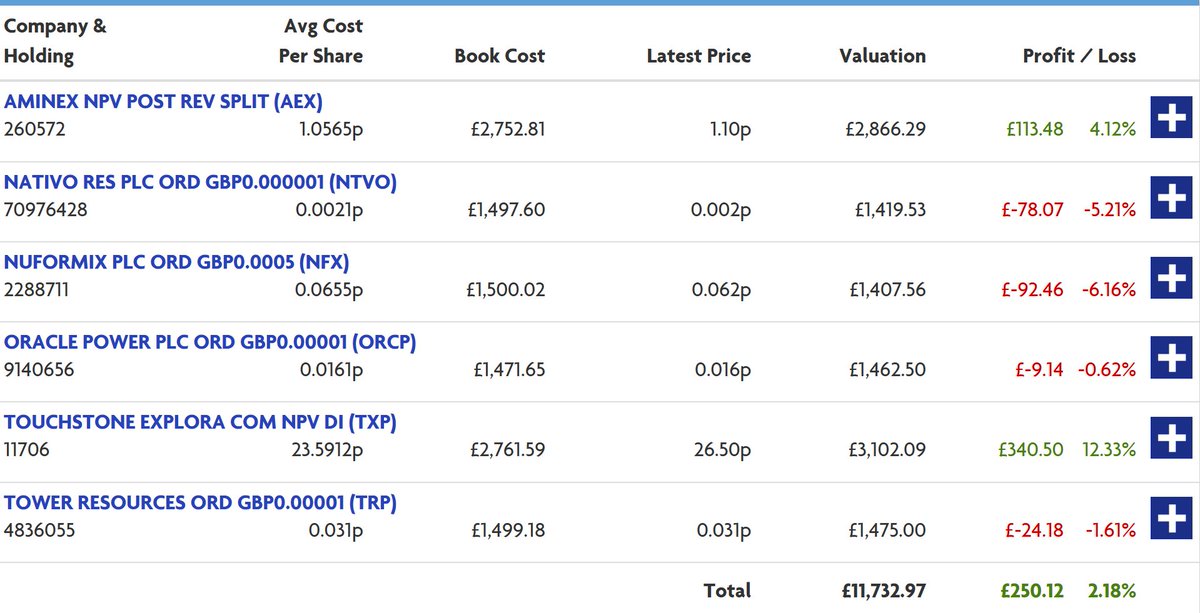Select Touchstone valuation £3,102.09
The image size is (1200, 613).
[887, 449]
